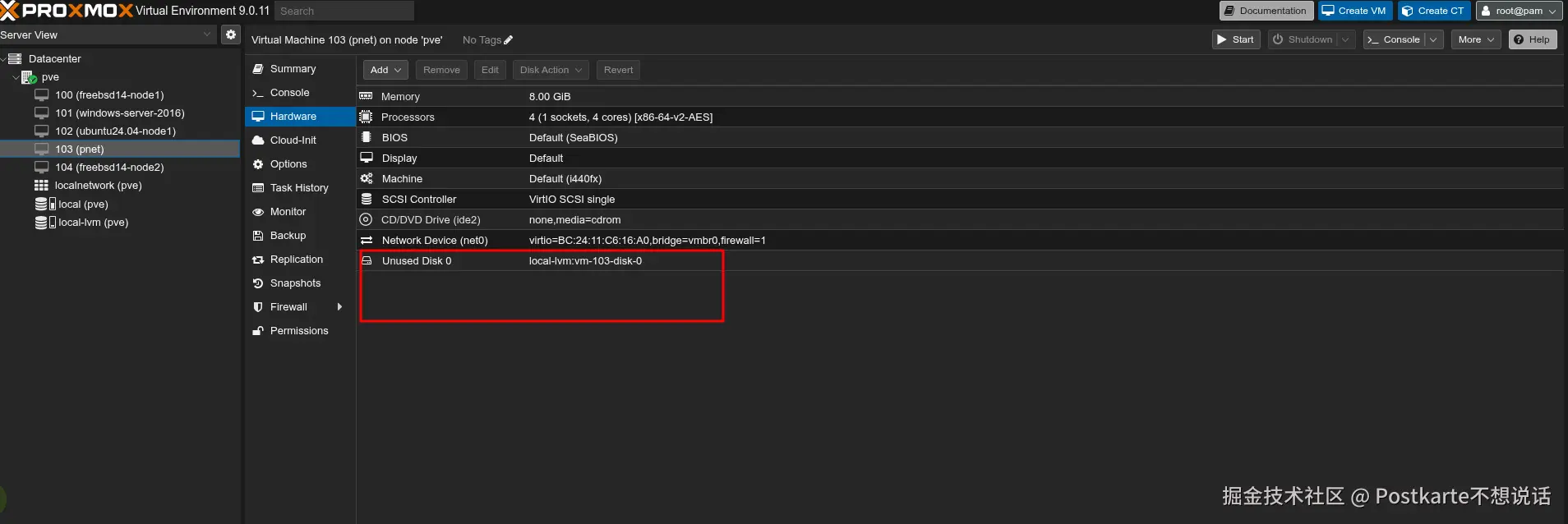Select Default (SeaBIOS) value
The image size is (1568, 524).
573,137
